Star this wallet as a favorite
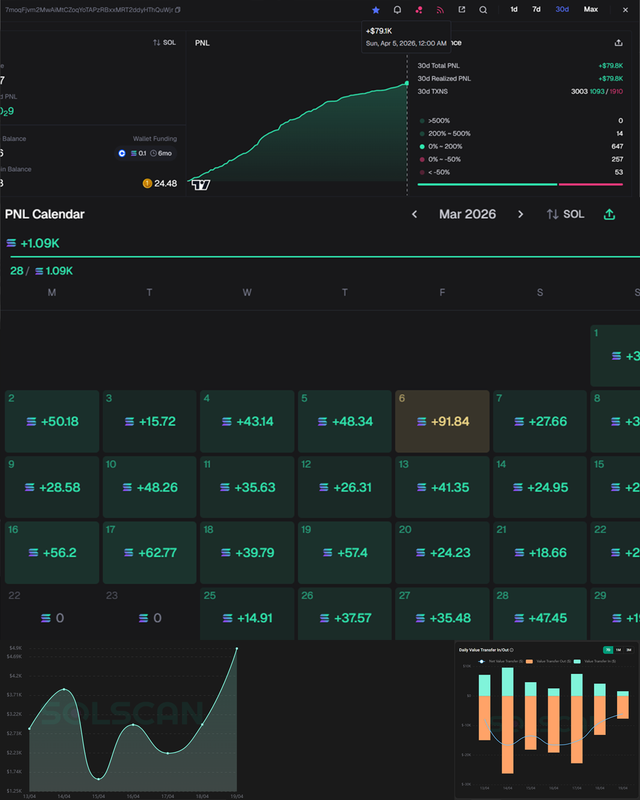The image size is (640, 800). click(376, 10)
